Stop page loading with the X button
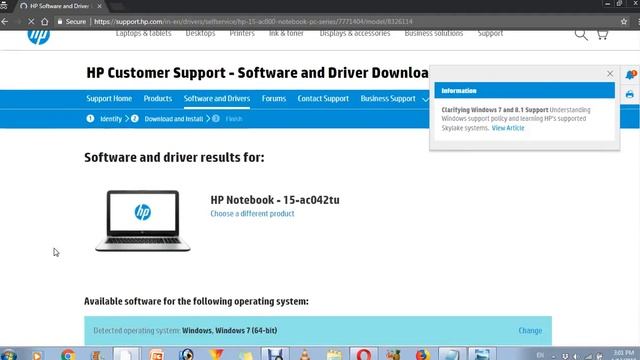This screenshot has width=640, height=360. tap(31, 21)
